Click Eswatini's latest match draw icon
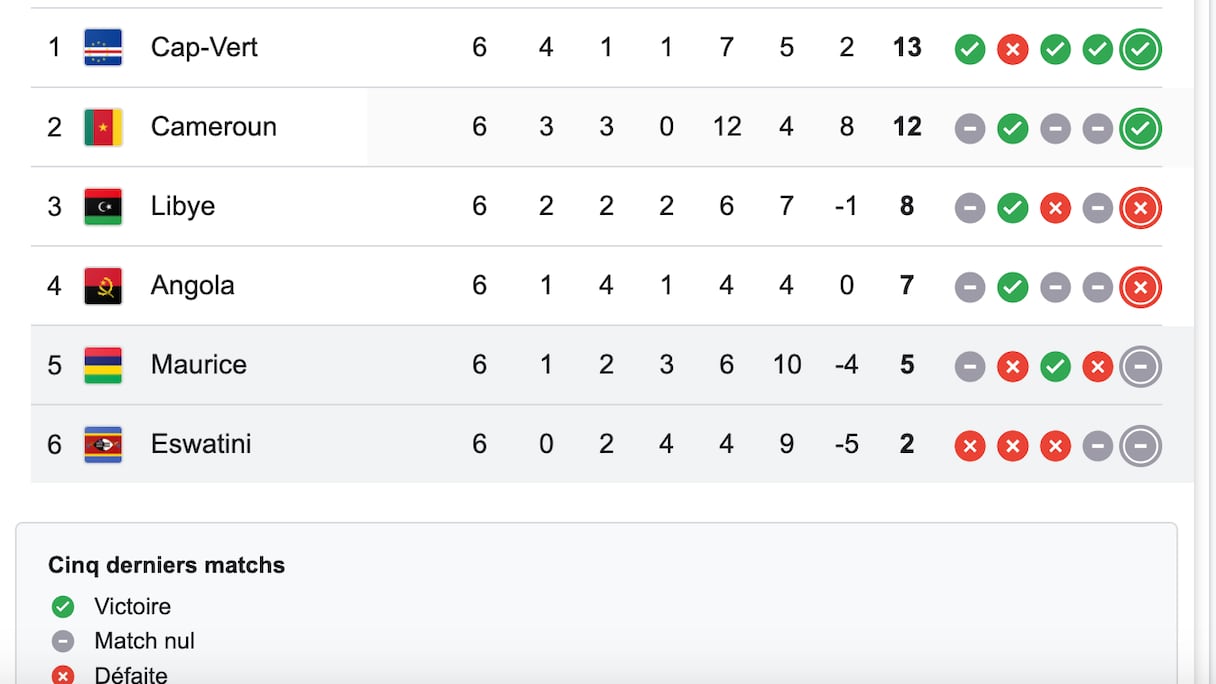The width and height of the screenshot is (1216, 684). tap(1140, 446)
